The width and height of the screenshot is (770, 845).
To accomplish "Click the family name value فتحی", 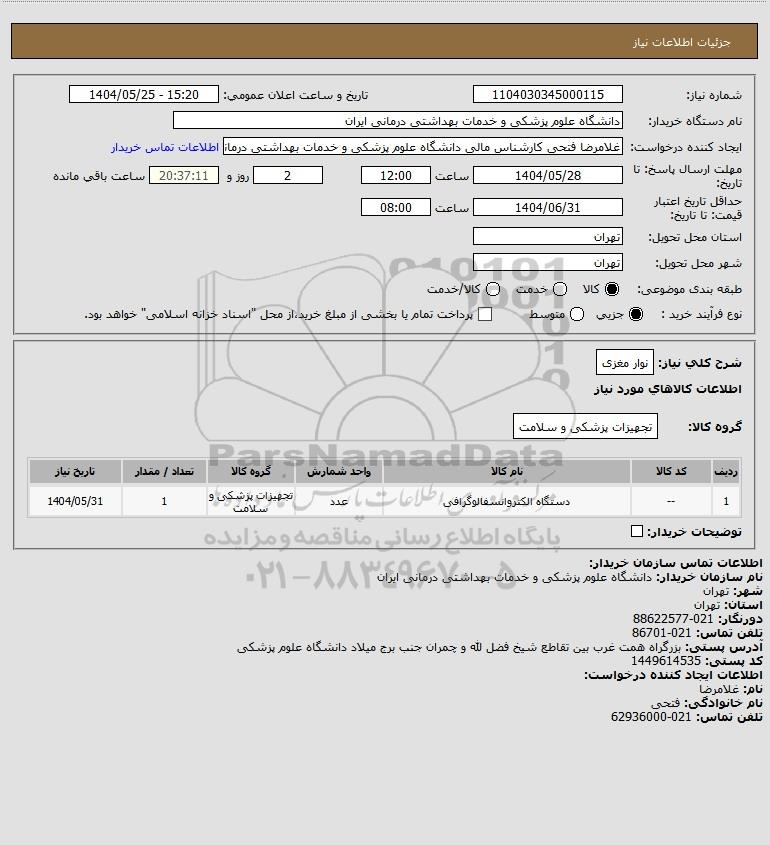I will [665, 703].
